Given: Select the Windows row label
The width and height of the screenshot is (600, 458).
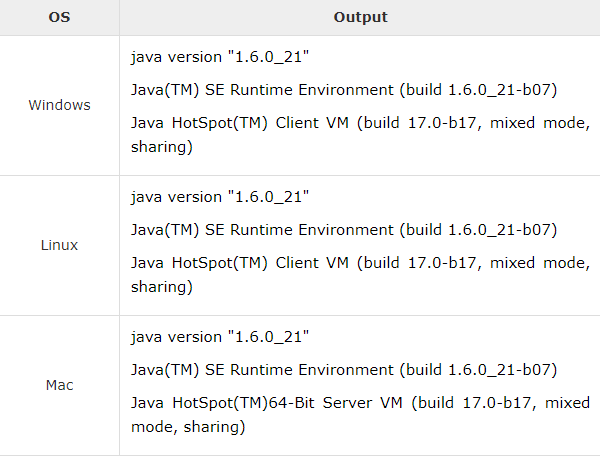Looking at the screenshot, I should click(x=59, y=105).
